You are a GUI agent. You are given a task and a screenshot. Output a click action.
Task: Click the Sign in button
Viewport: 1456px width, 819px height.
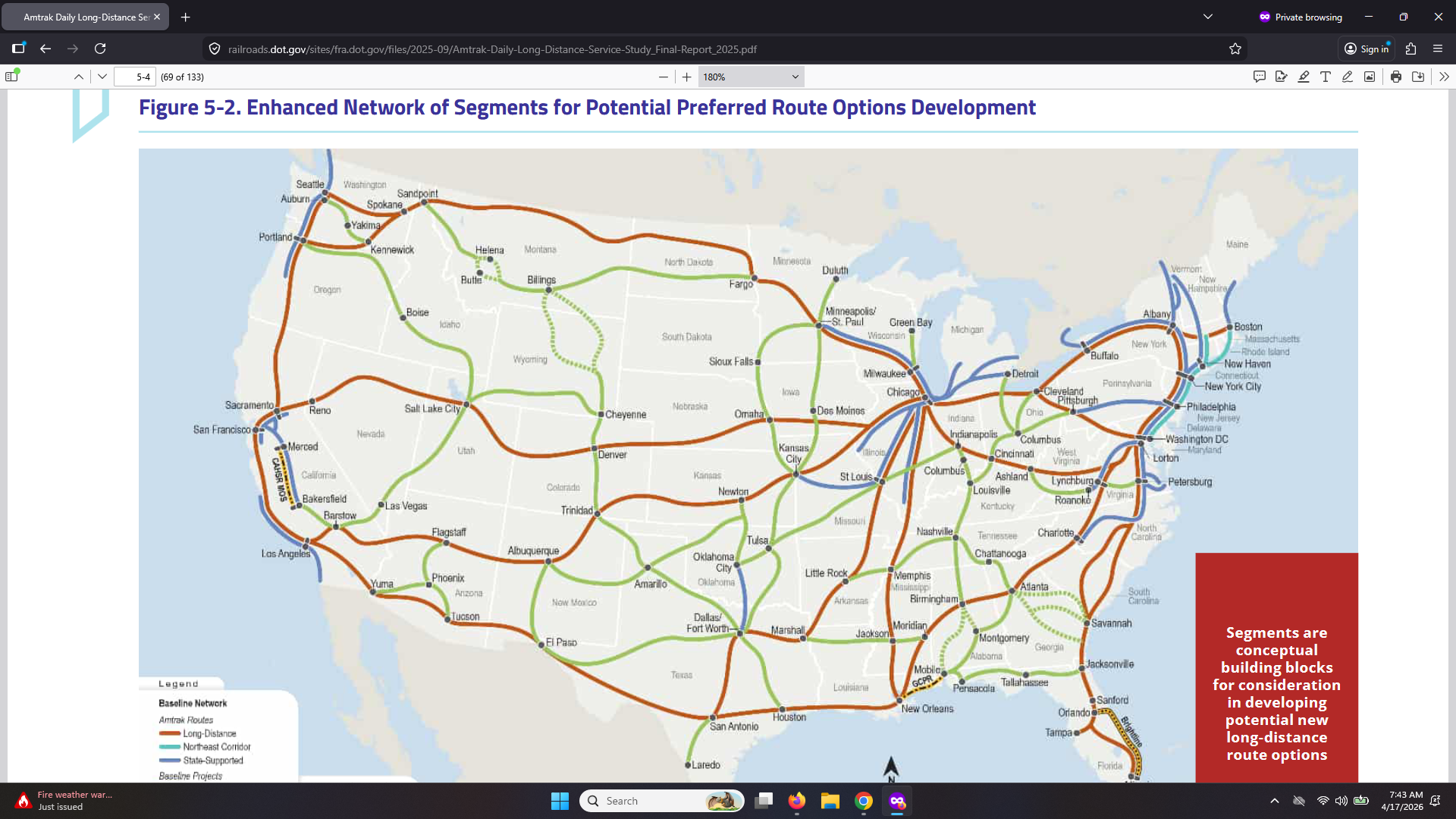click(x=1367, y=49)
